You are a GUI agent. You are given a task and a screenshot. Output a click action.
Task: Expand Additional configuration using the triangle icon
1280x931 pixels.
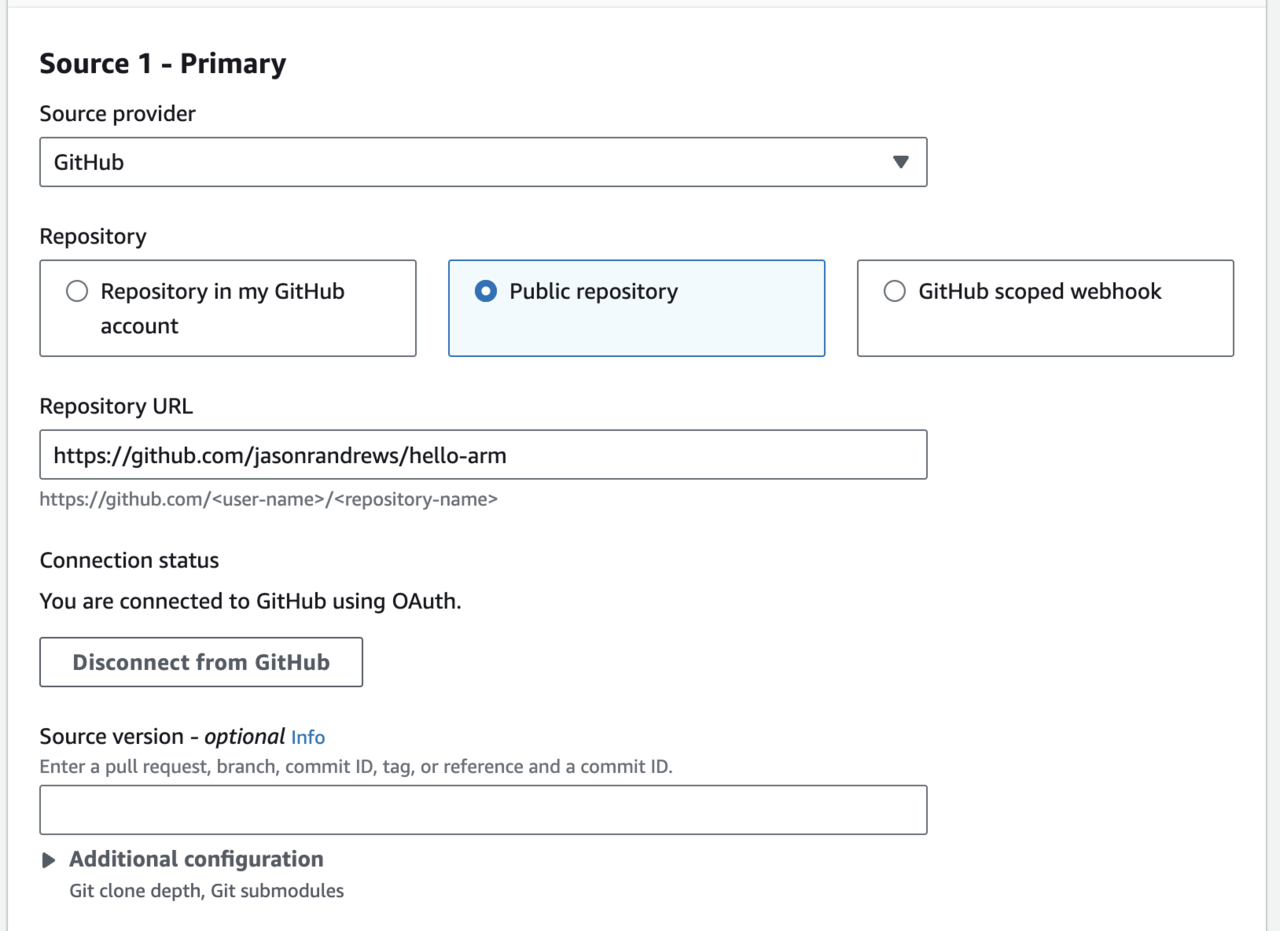[49, 860]
